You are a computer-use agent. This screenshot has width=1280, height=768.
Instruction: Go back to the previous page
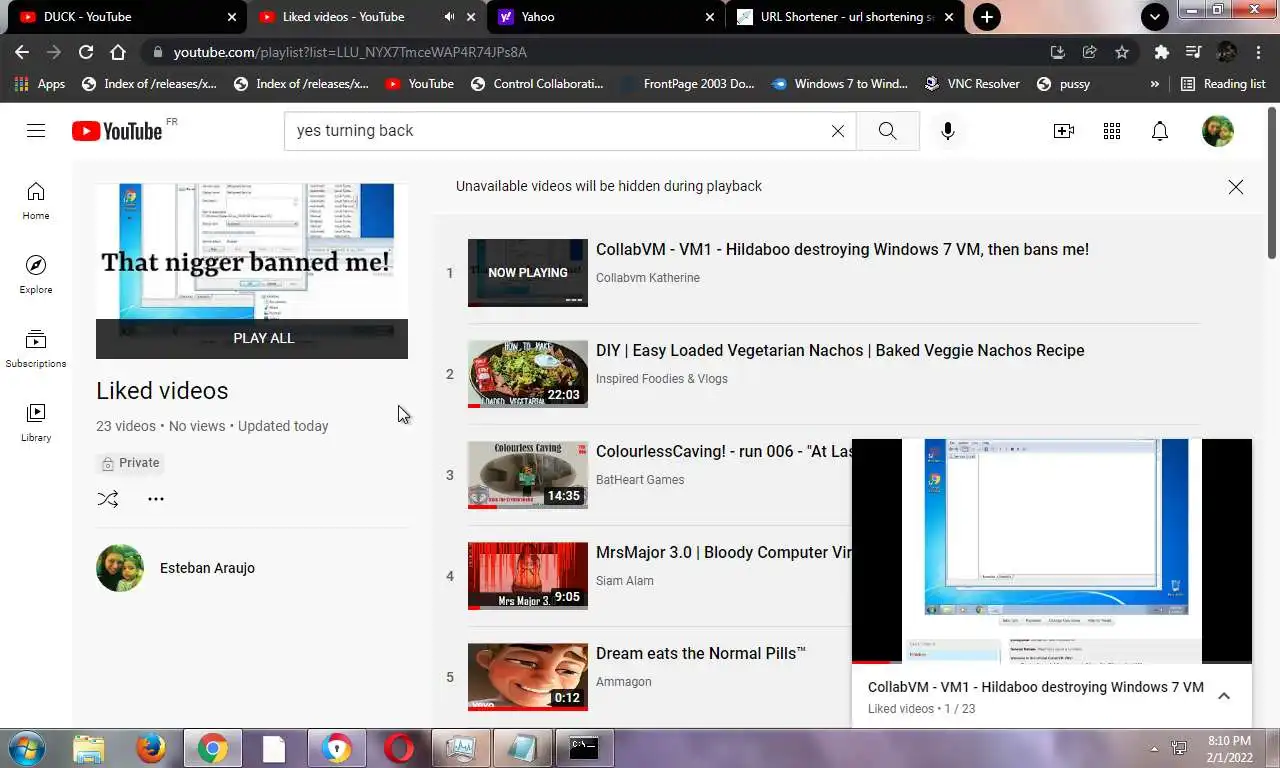tap(22, 52)
